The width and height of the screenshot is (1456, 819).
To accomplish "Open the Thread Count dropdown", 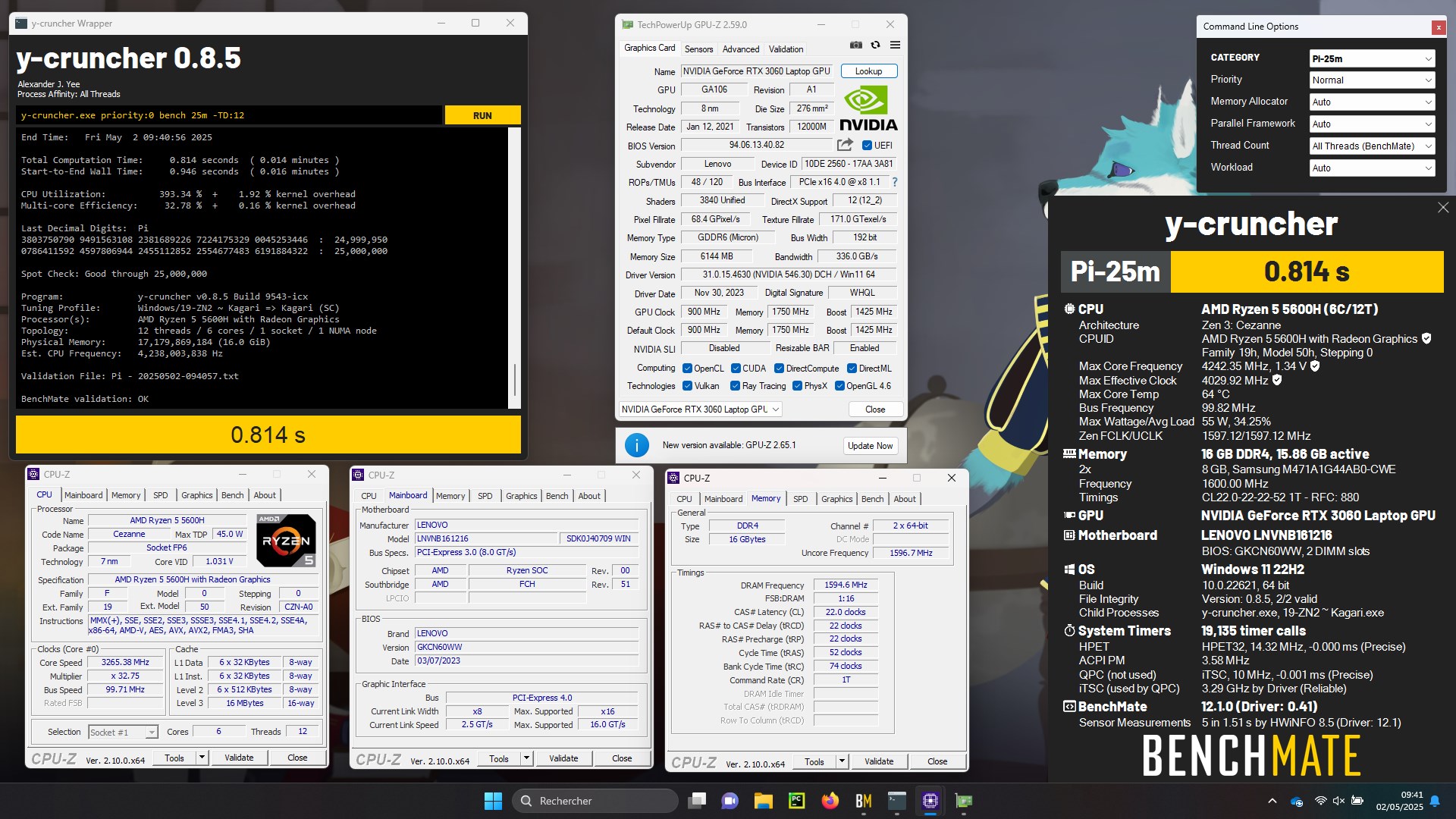I will 1372,146.
